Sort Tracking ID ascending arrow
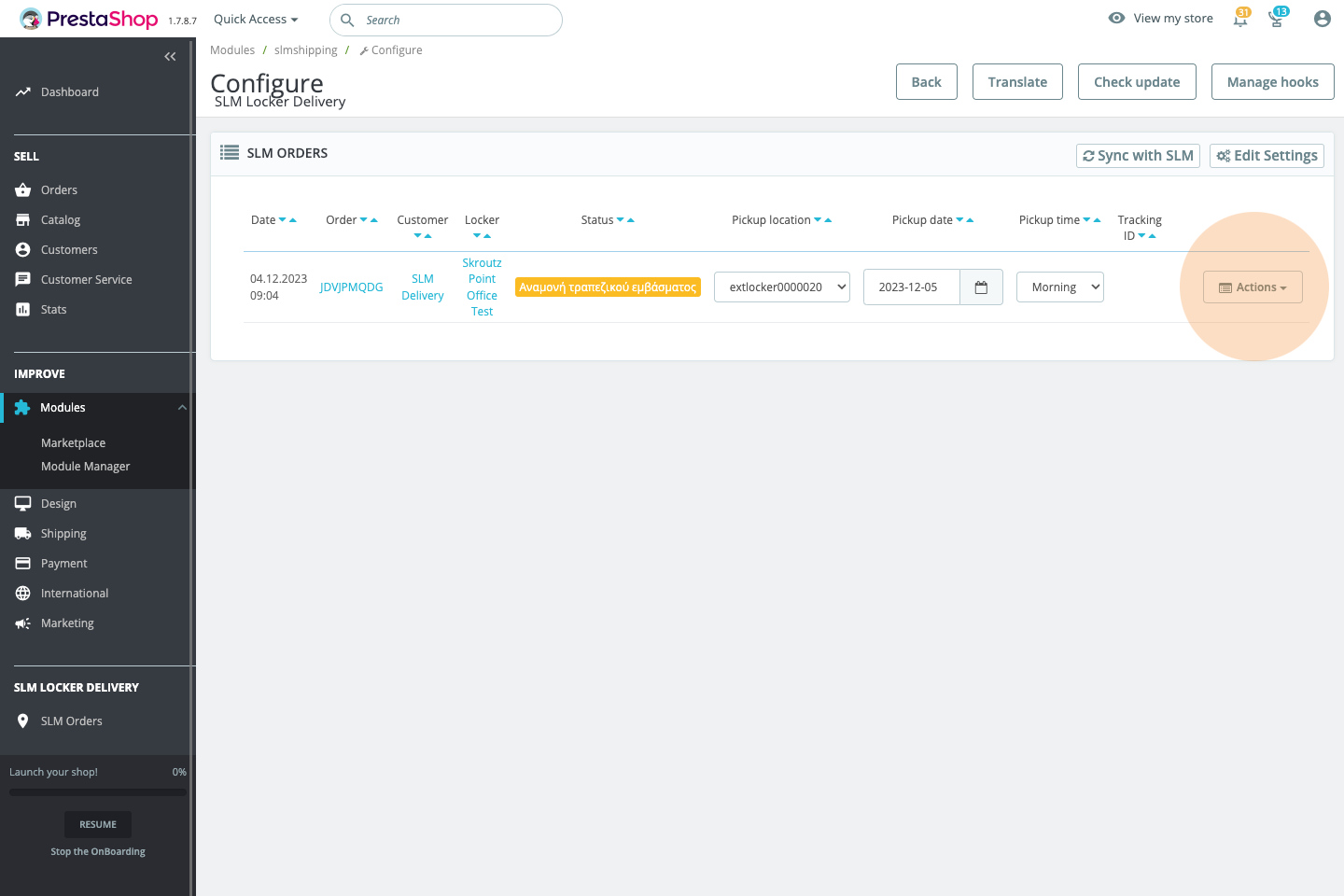Viewport: 1344px width, 896px height. pyautogui.click(x=1153, y=236)
